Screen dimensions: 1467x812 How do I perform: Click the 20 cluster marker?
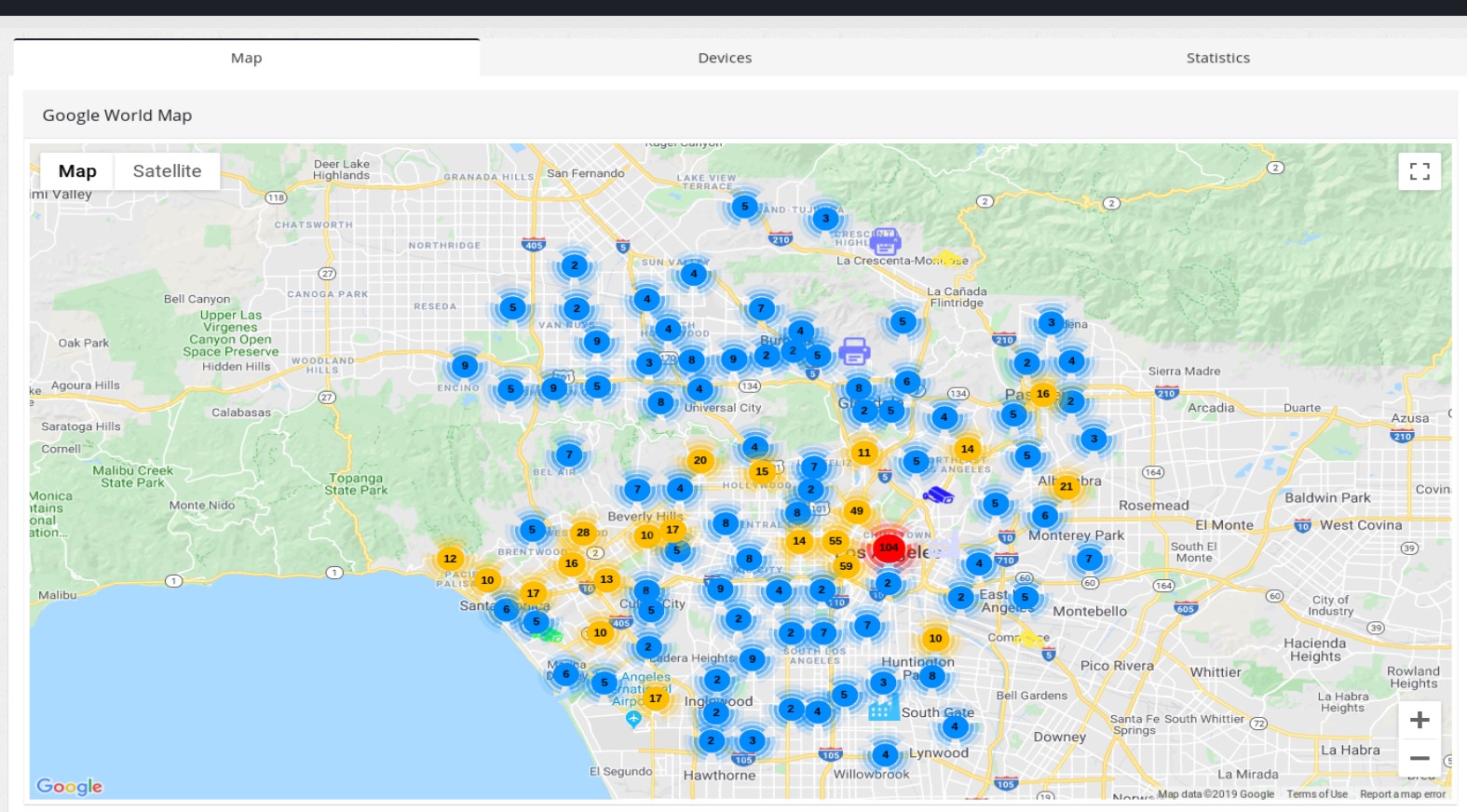[700, 460]
